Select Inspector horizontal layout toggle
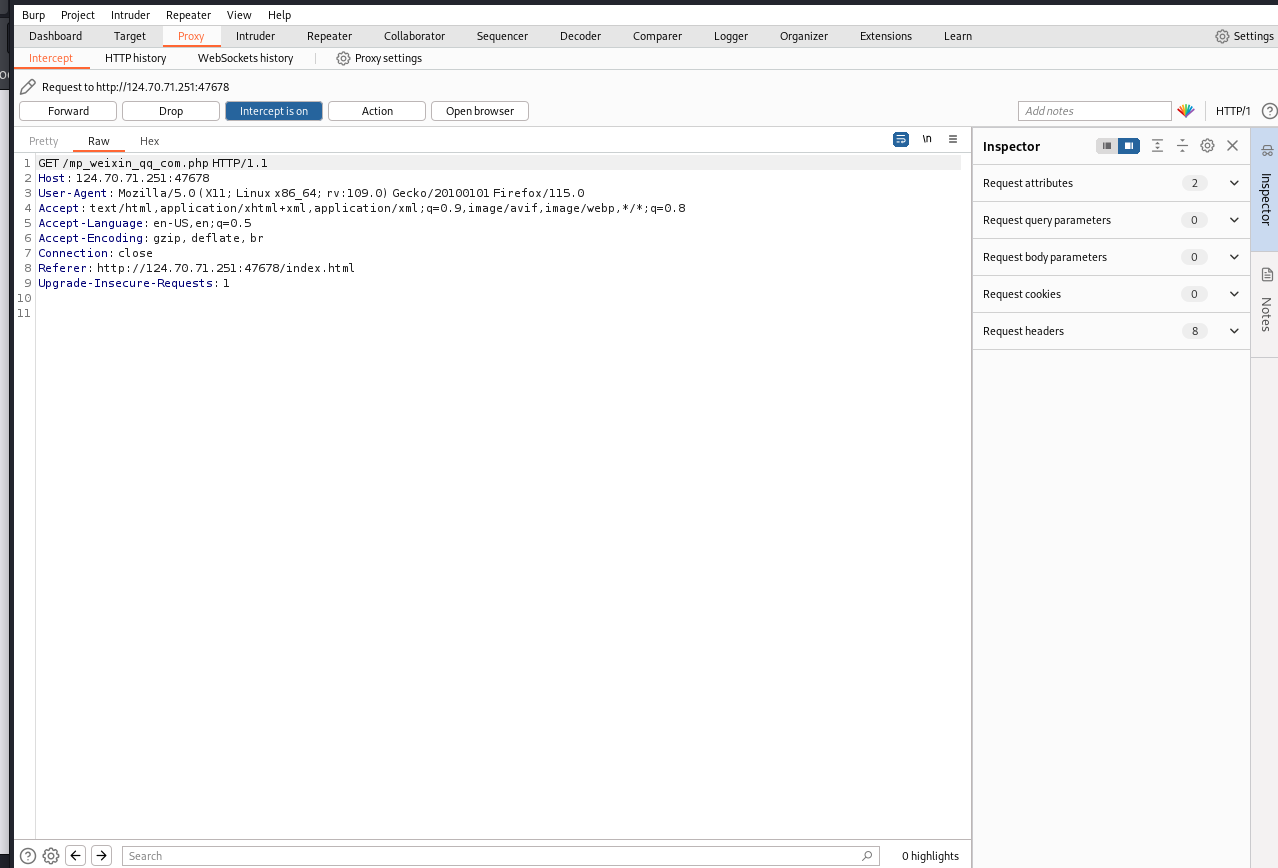The image size is (1278, 868). (x=1107, y=146)
